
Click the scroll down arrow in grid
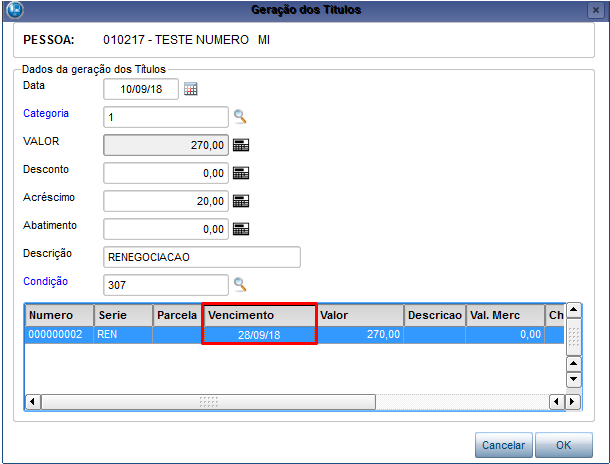[x=574, y=379]
